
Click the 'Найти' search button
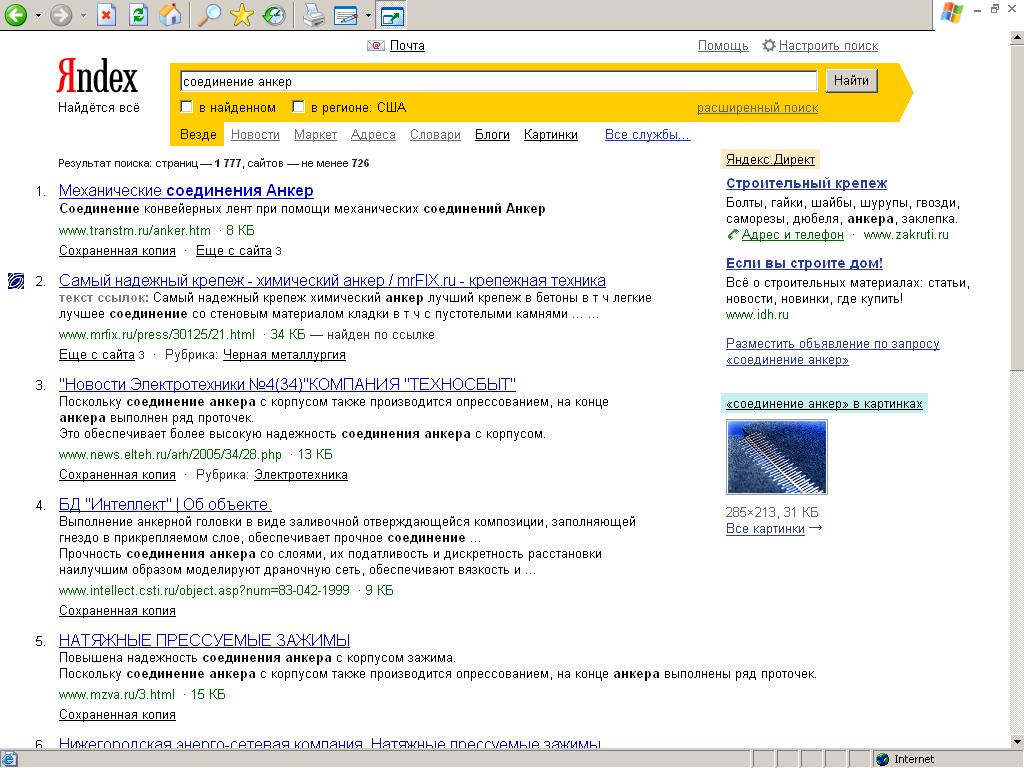pyautogui.click(x=851, y=81)
